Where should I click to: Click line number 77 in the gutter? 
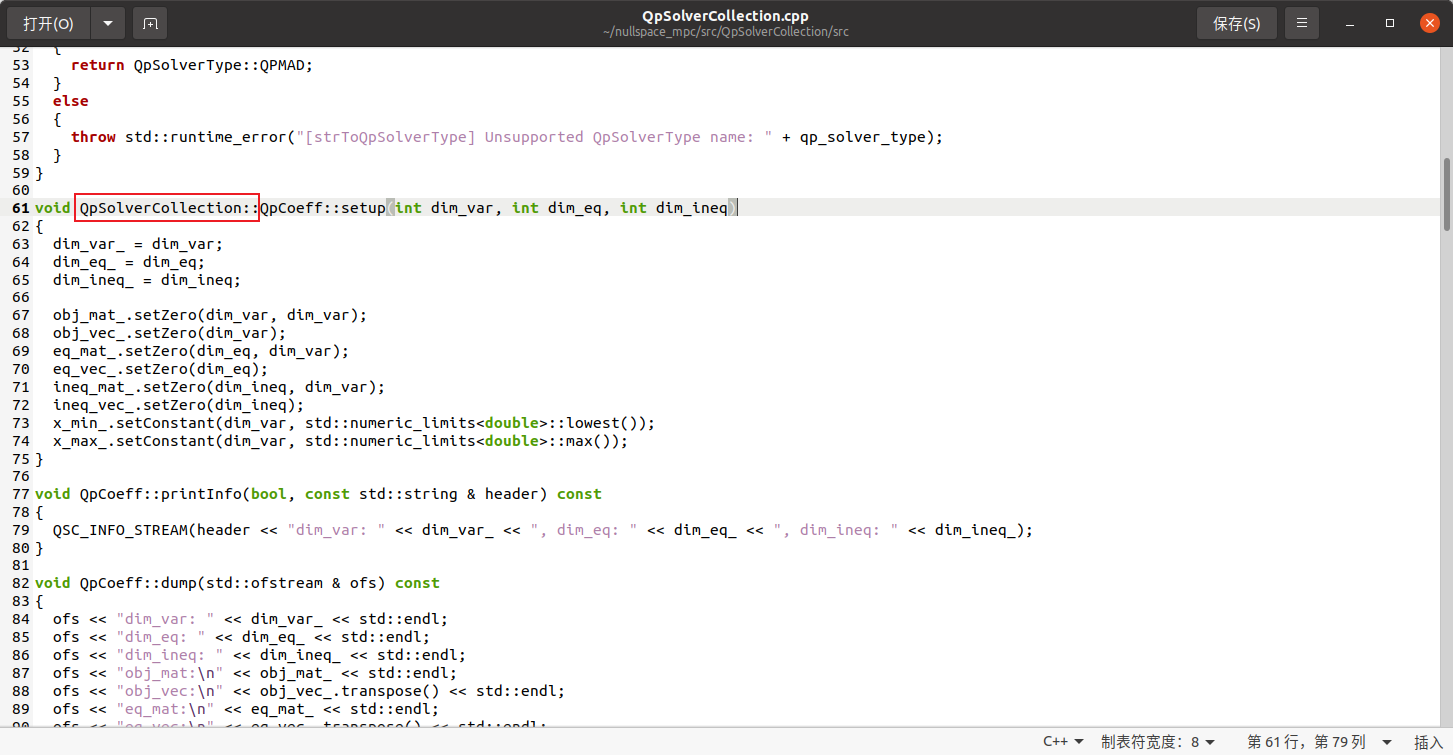click(20, 494)
